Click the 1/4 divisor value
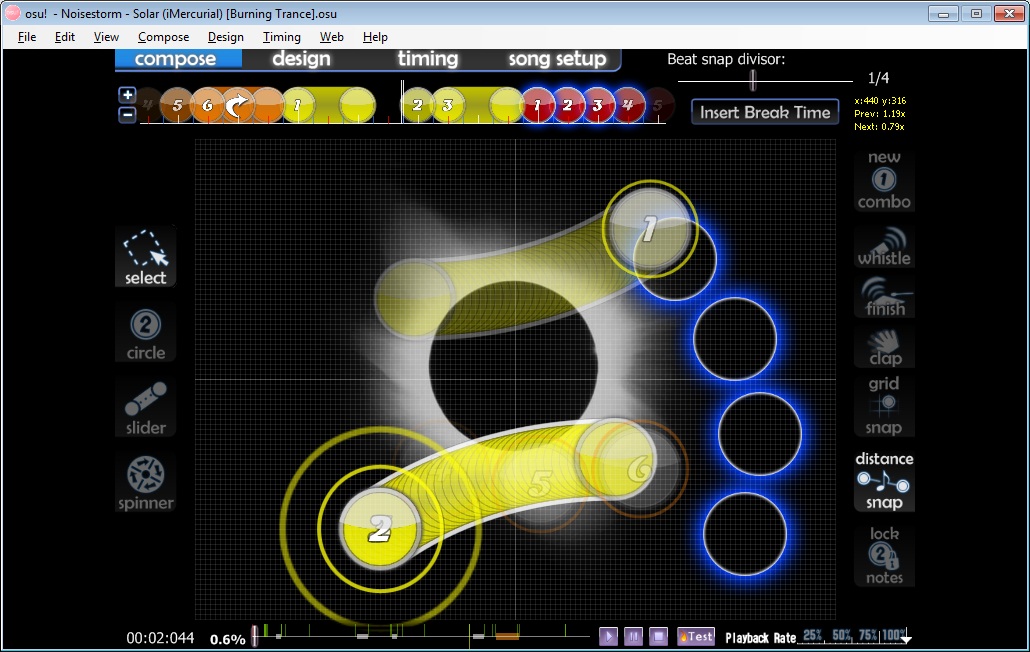This screenshot has width=1030, height=652. [878, 78]
